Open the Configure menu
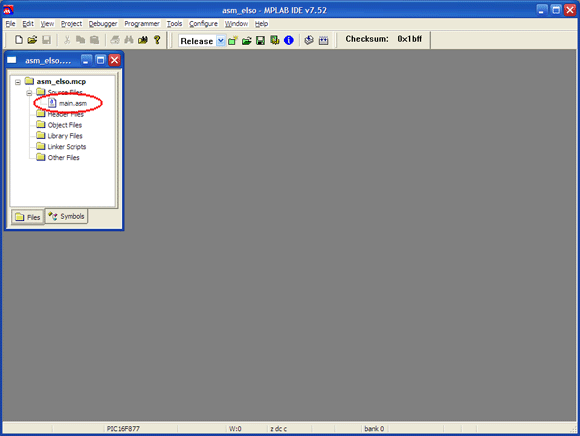 pyautogui.click(x=203, y=24)
